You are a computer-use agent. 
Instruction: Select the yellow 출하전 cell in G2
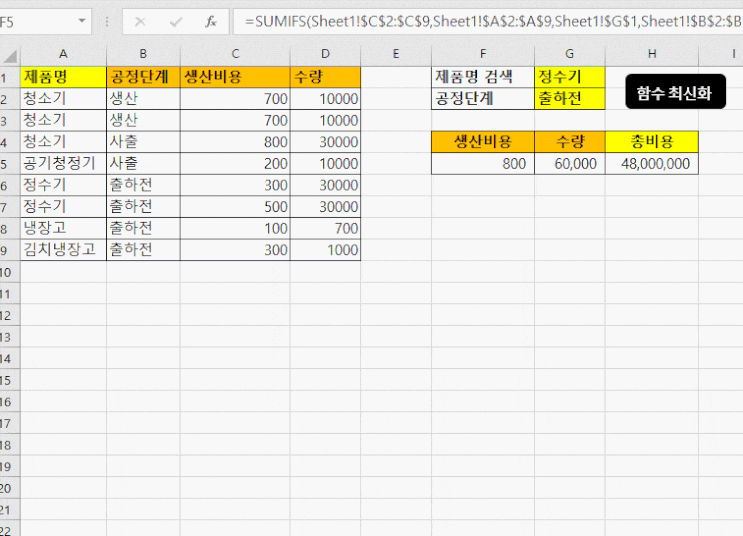pyautogui.click(x=570, y=99)
